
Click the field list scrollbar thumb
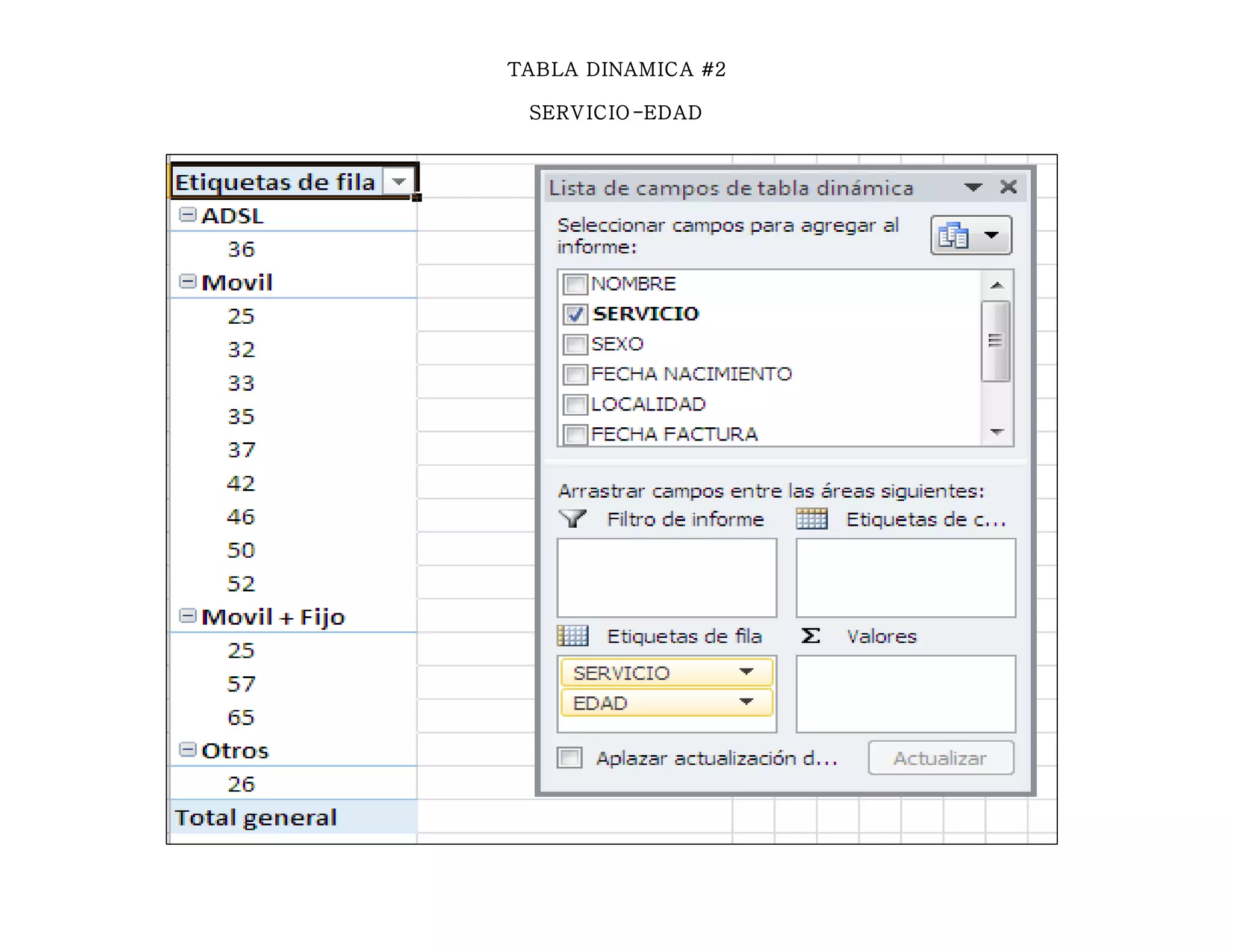click(996, 341)
